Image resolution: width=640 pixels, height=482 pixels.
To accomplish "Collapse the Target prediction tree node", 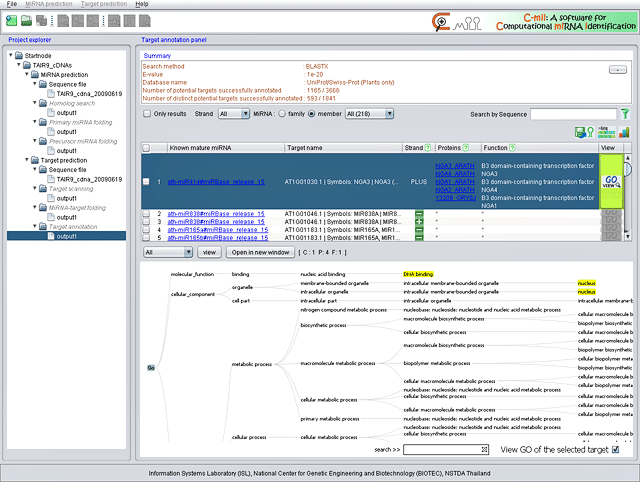I will coord(27,160).
